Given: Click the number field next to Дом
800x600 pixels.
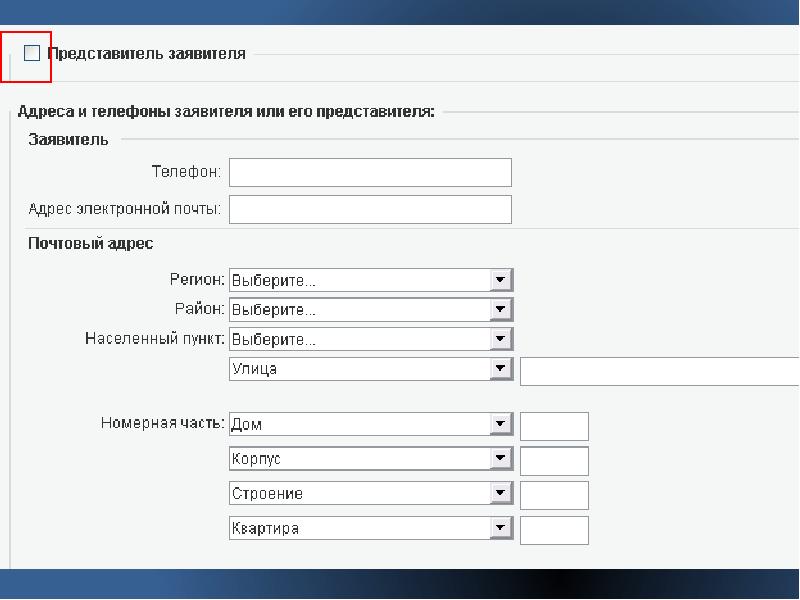Looking at the screenshot, I should click(x=555, y=426).
